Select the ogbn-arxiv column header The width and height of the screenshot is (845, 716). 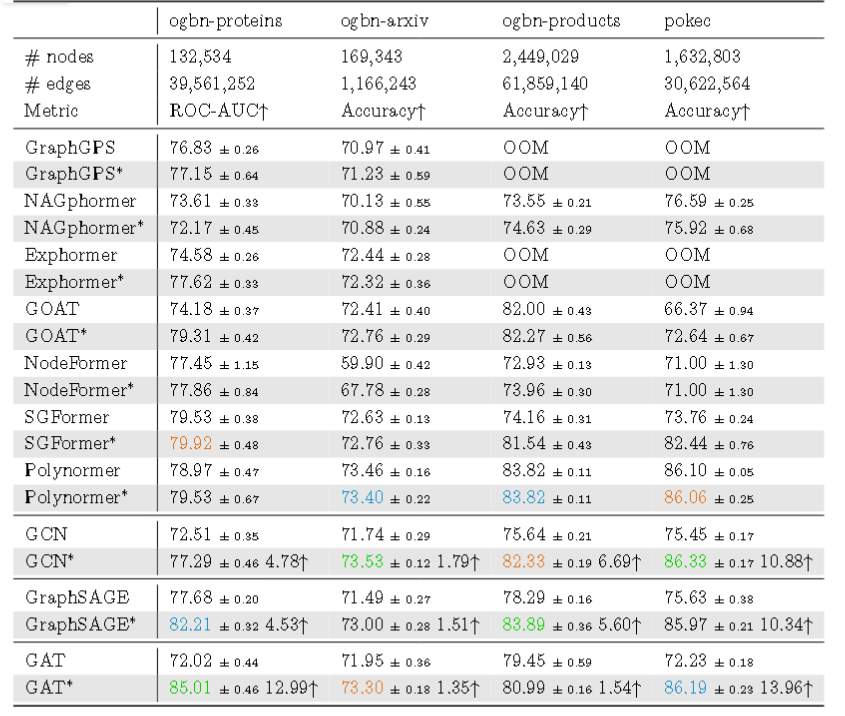tap(383, 20)
